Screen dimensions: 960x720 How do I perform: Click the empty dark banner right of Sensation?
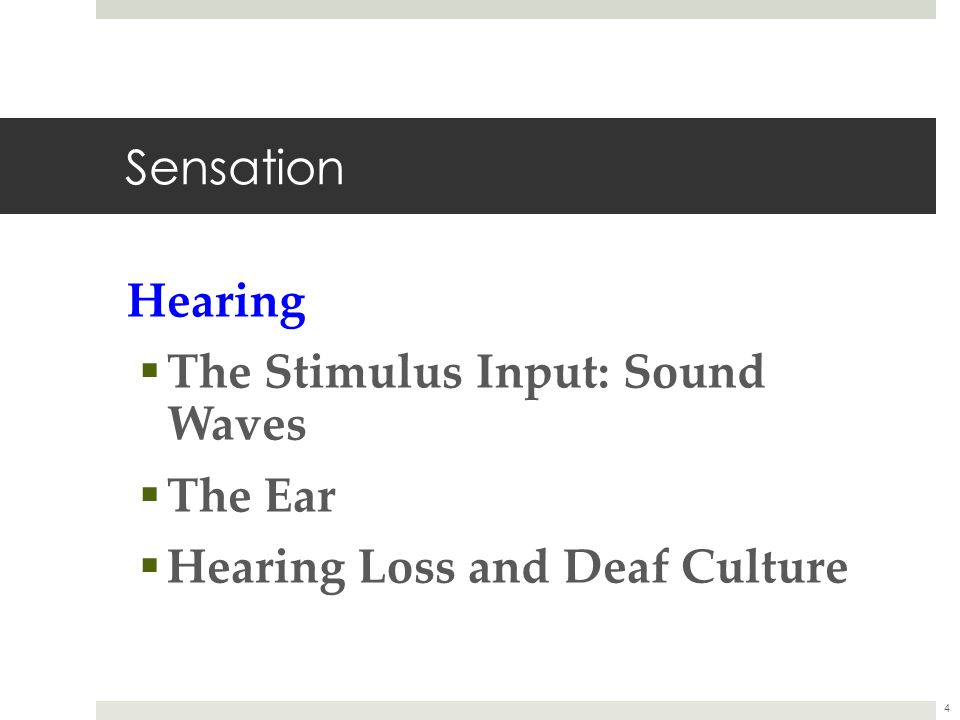[640, 166]
